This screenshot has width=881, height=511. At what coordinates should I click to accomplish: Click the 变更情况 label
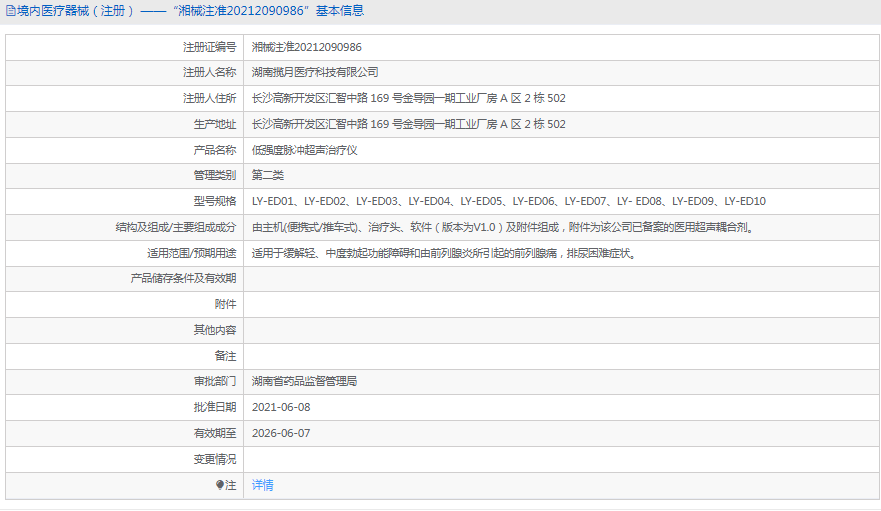(x=215, y=459)
